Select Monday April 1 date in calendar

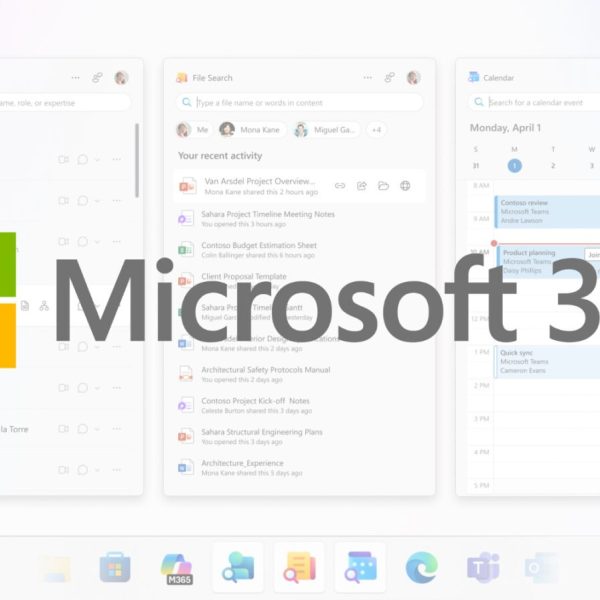coord(514,166)
